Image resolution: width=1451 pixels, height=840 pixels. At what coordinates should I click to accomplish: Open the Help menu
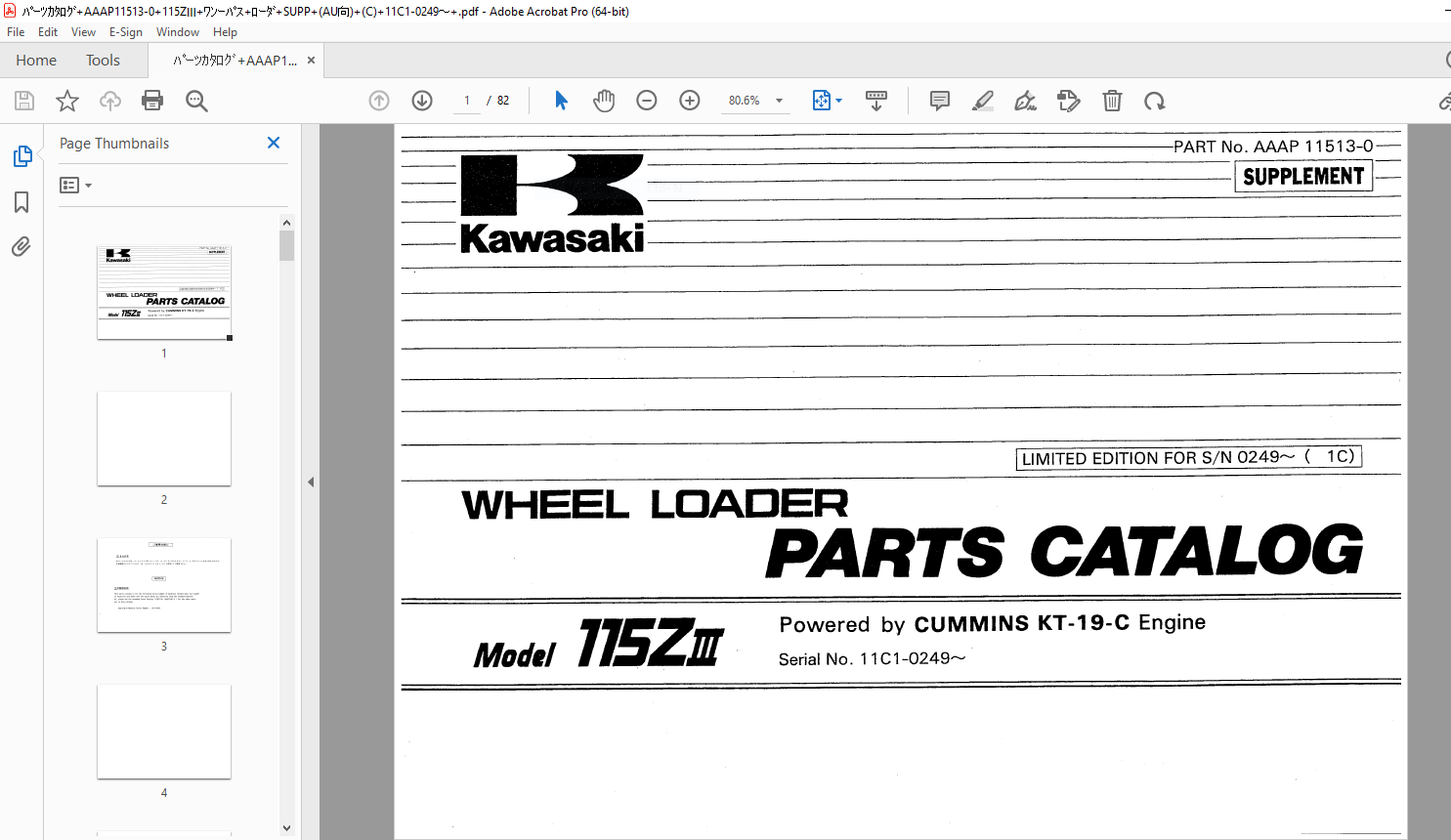pyautogui.click(x=226, y=32)
